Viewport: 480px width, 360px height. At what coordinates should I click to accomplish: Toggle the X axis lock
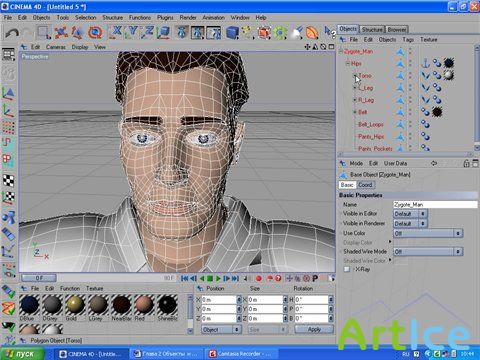pyautogui.click(x=116, y=32)
